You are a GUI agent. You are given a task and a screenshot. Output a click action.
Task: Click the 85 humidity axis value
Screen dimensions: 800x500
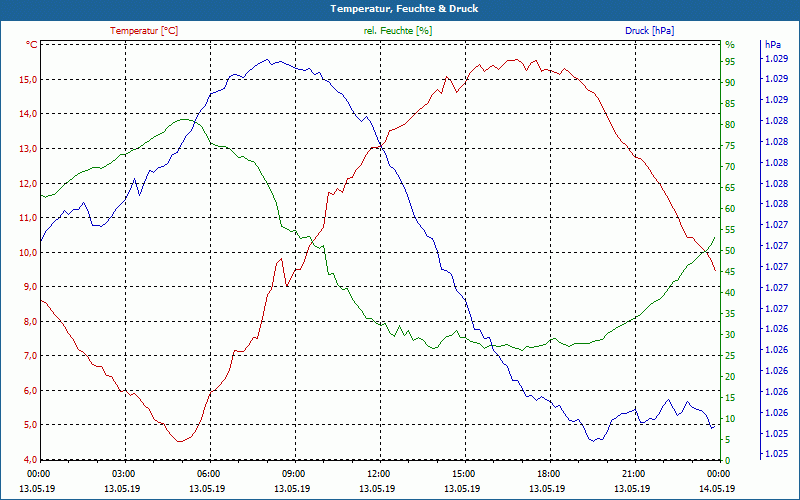point(730,104)
